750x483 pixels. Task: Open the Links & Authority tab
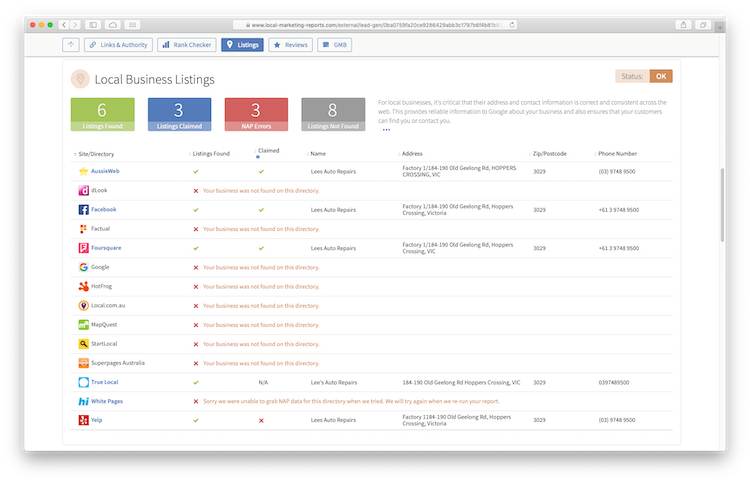pos(119,44)
